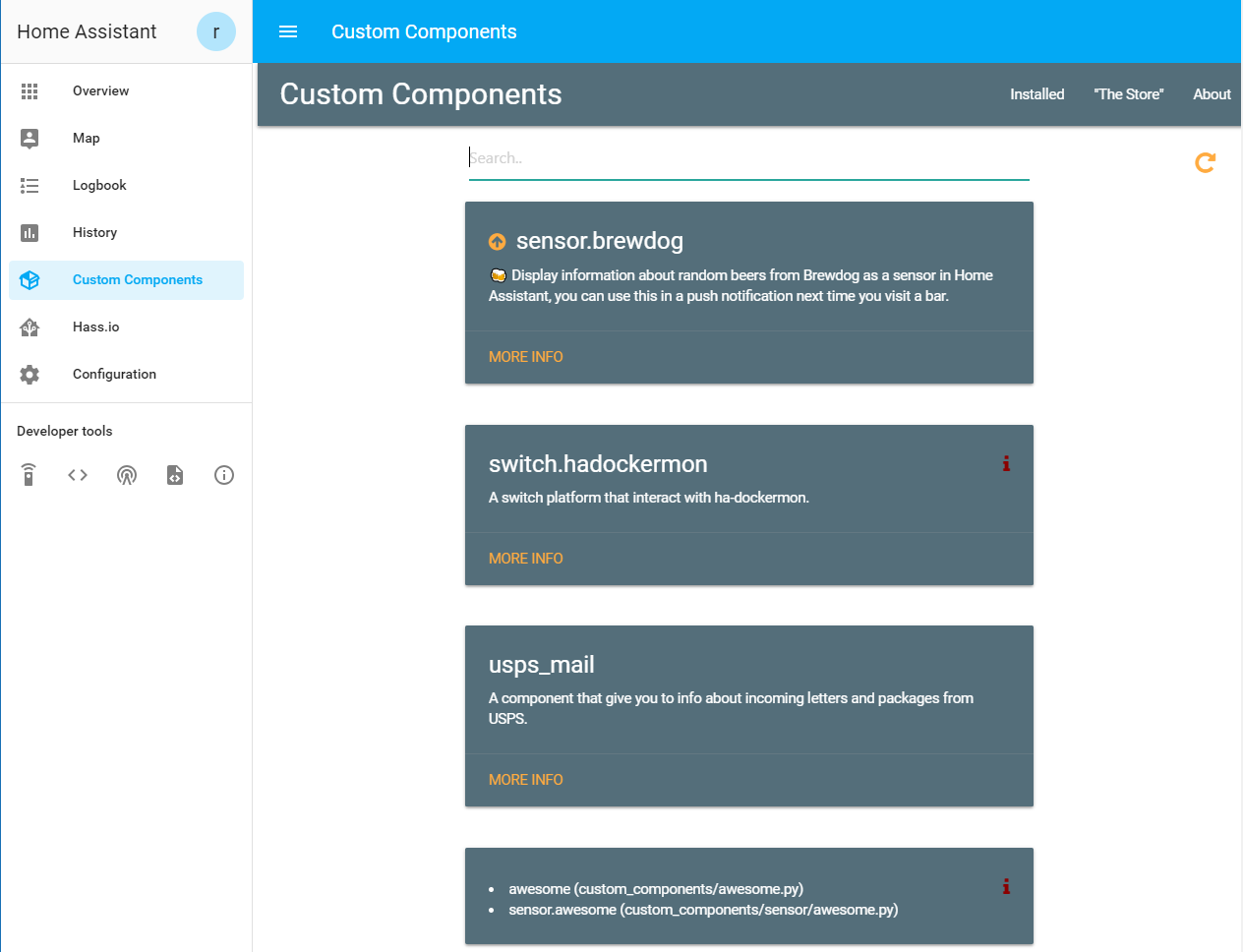Click the update-available icon beside sensor.brewdog

click(498, 241)
